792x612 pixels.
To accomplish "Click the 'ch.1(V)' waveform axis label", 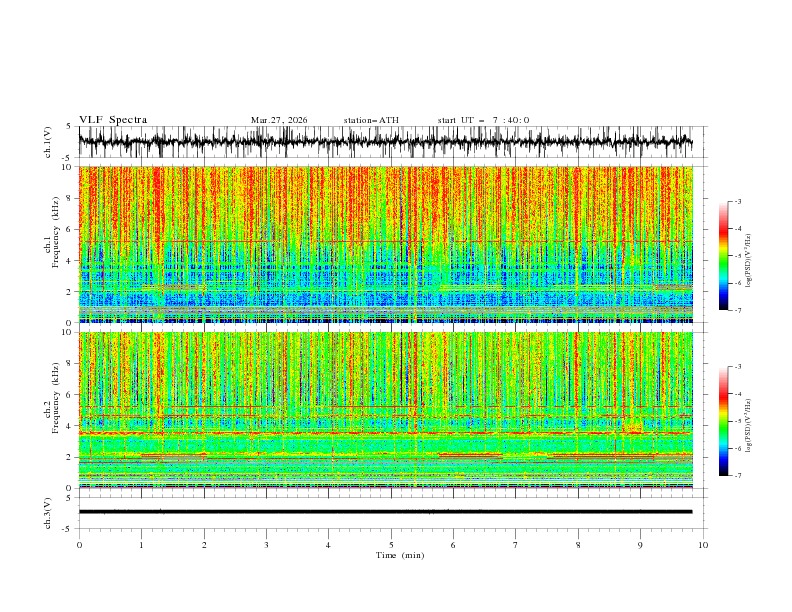I will click(x=48, y=142).
